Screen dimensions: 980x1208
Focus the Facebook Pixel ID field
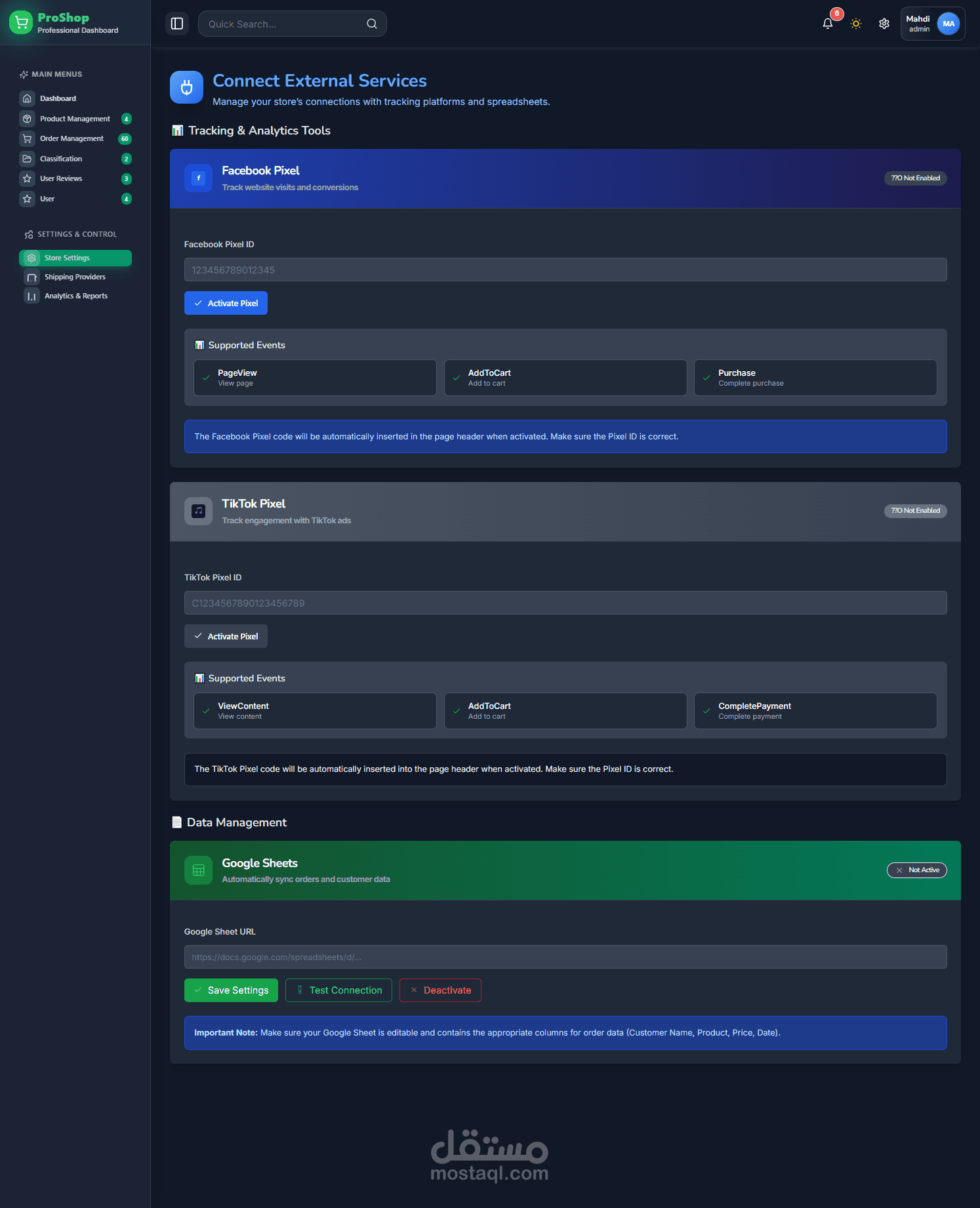(565, 270)
